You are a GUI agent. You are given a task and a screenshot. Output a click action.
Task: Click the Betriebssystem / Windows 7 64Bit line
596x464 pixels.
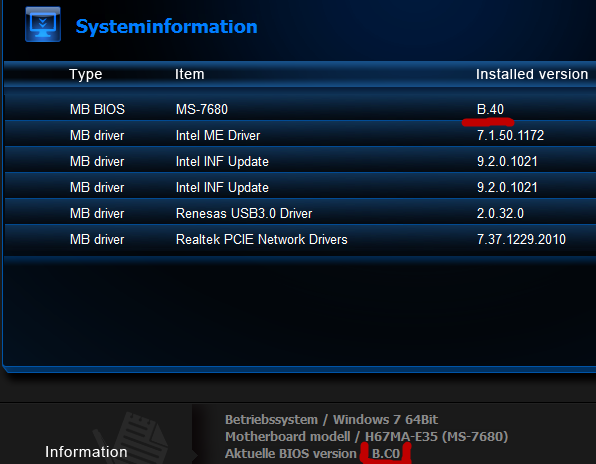(331, 420)
